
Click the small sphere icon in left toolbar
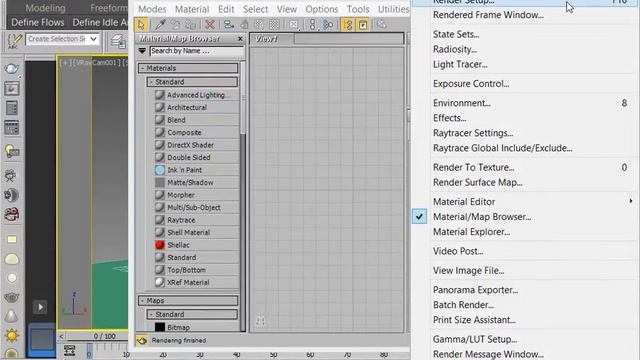(12, 278)
